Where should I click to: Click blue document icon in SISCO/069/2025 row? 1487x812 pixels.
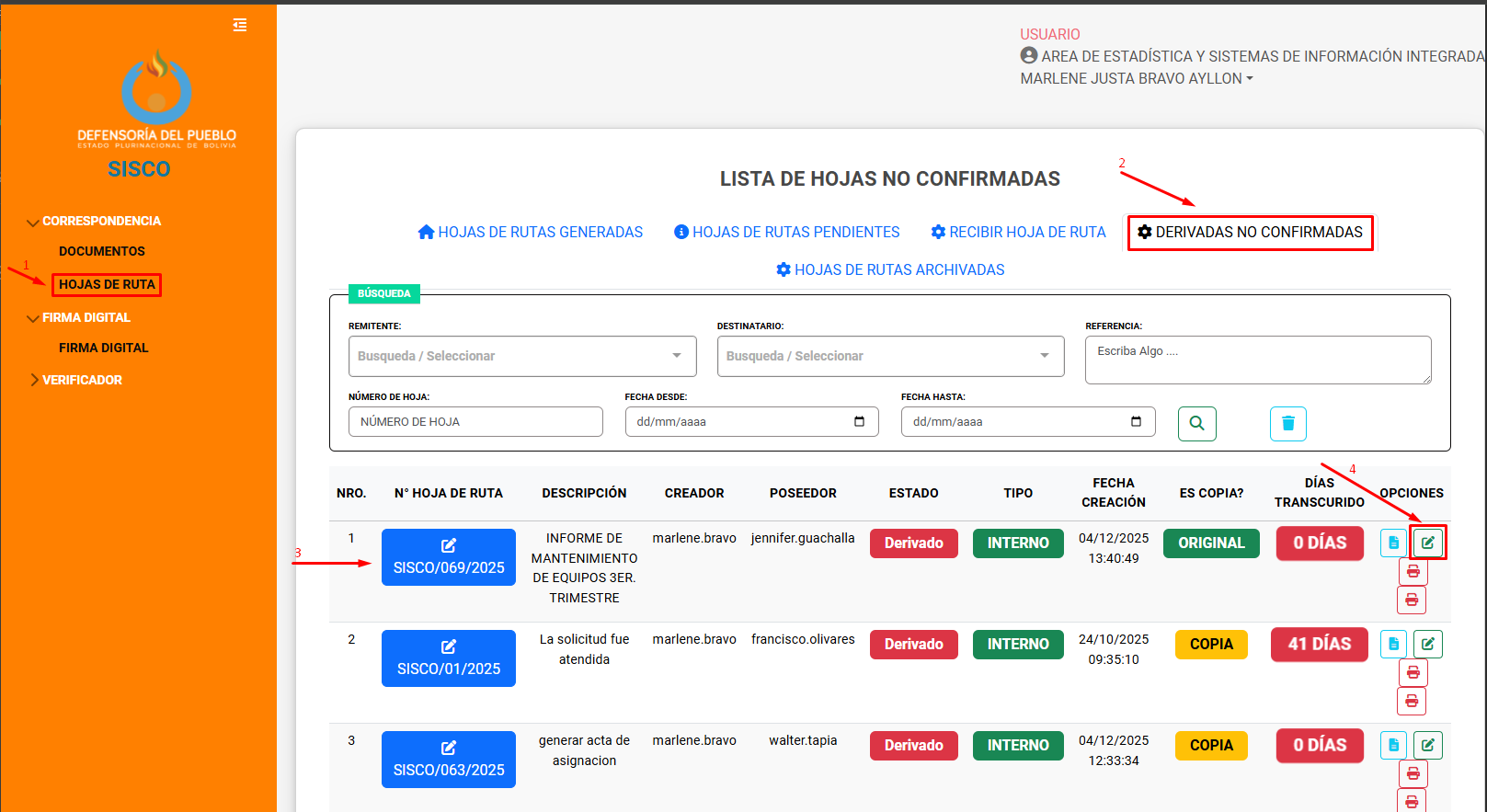pos(1393,543)
